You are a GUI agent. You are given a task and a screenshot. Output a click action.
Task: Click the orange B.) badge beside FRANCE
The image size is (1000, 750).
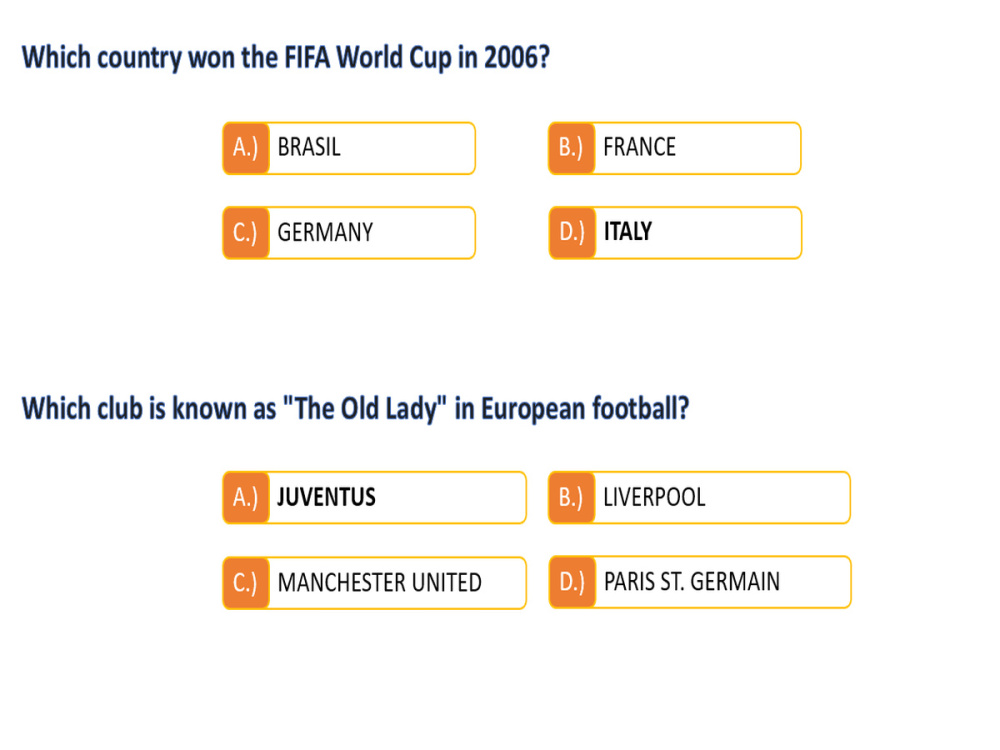pyautogui.click(x=571, y=148)
